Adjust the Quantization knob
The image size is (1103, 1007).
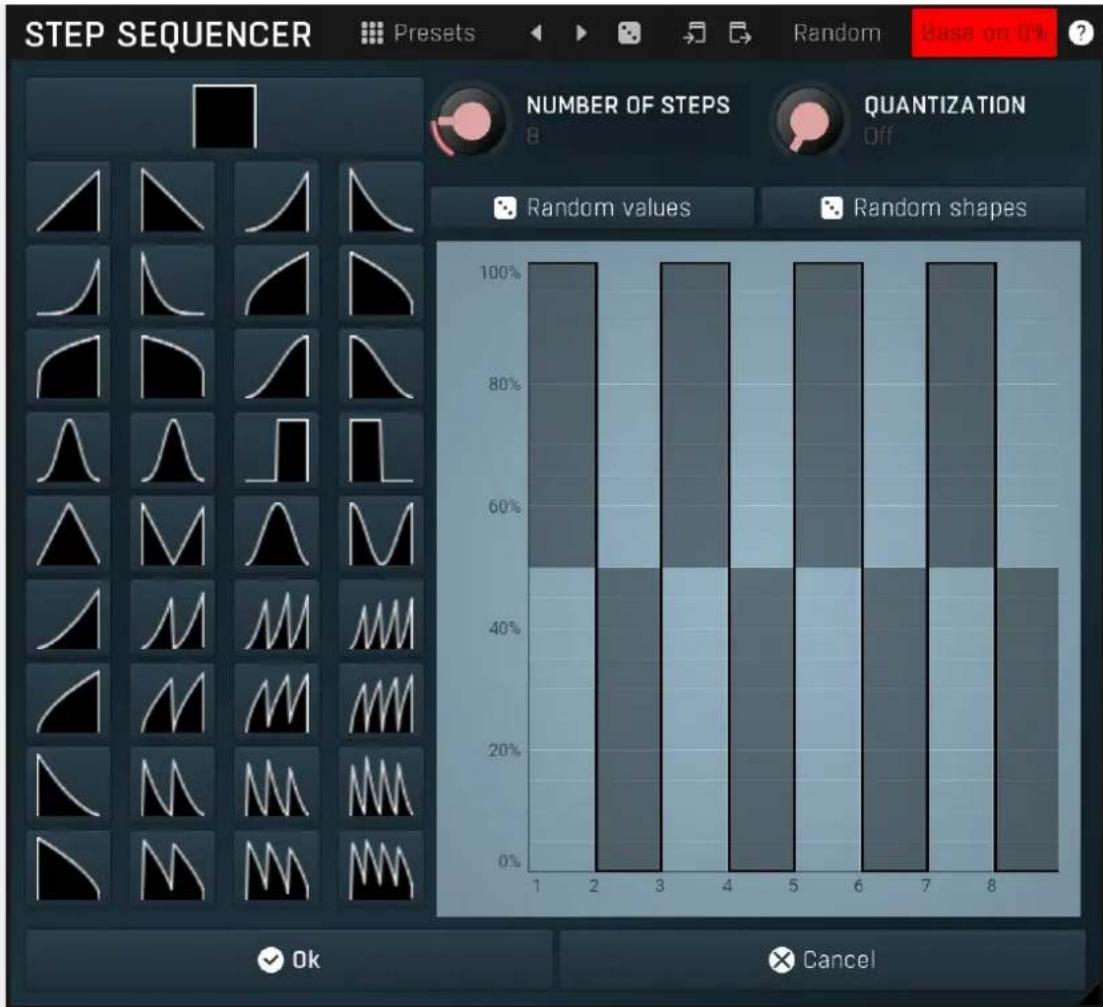(809, 121)
